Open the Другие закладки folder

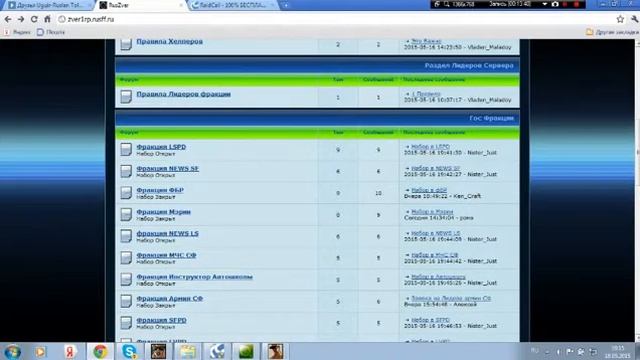click(612, 32)
